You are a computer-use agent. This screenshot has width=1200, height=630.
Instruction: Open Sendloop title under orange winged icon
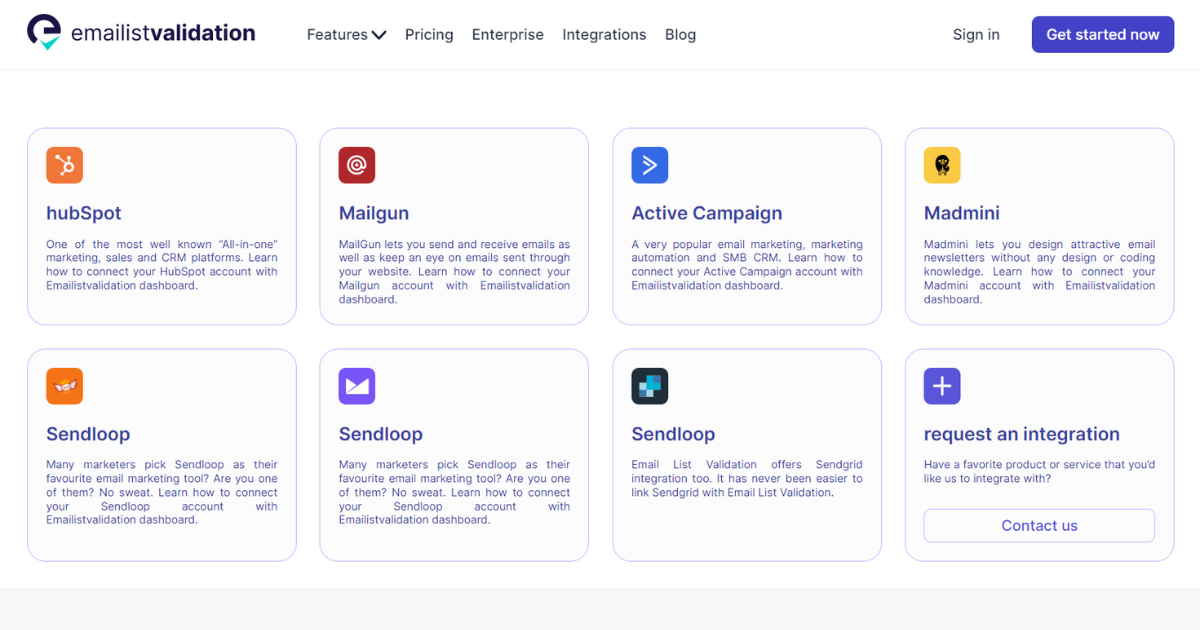click(x=88, y=434)
